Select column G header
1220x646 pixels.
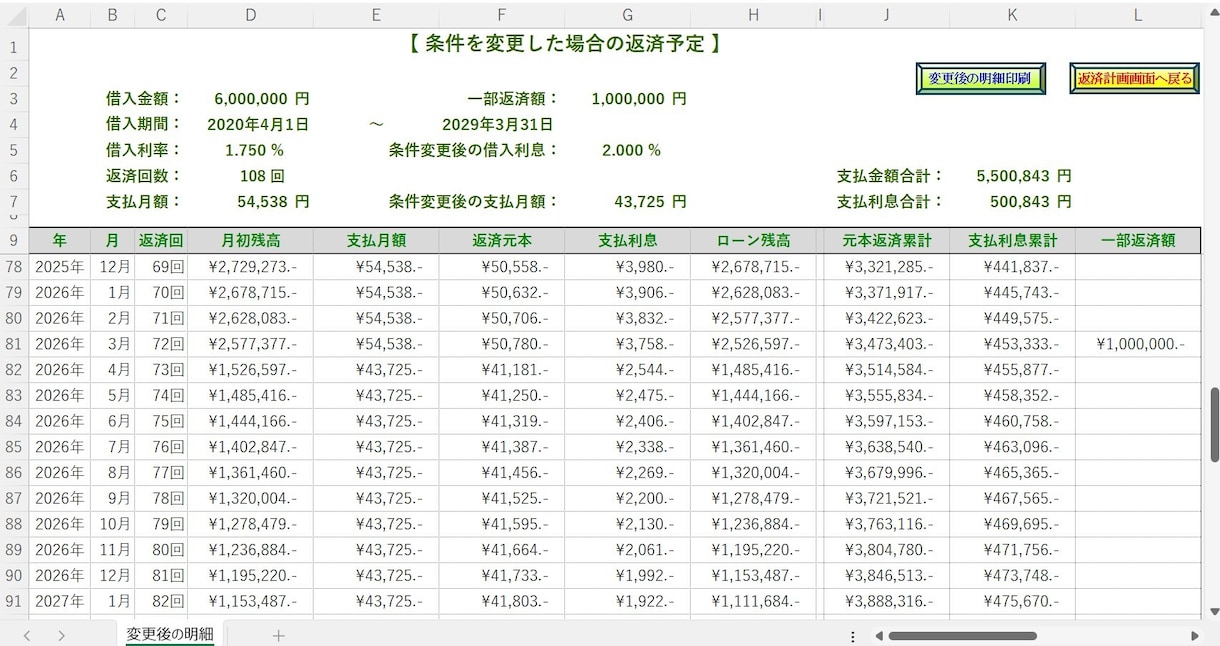coord(627,14)
